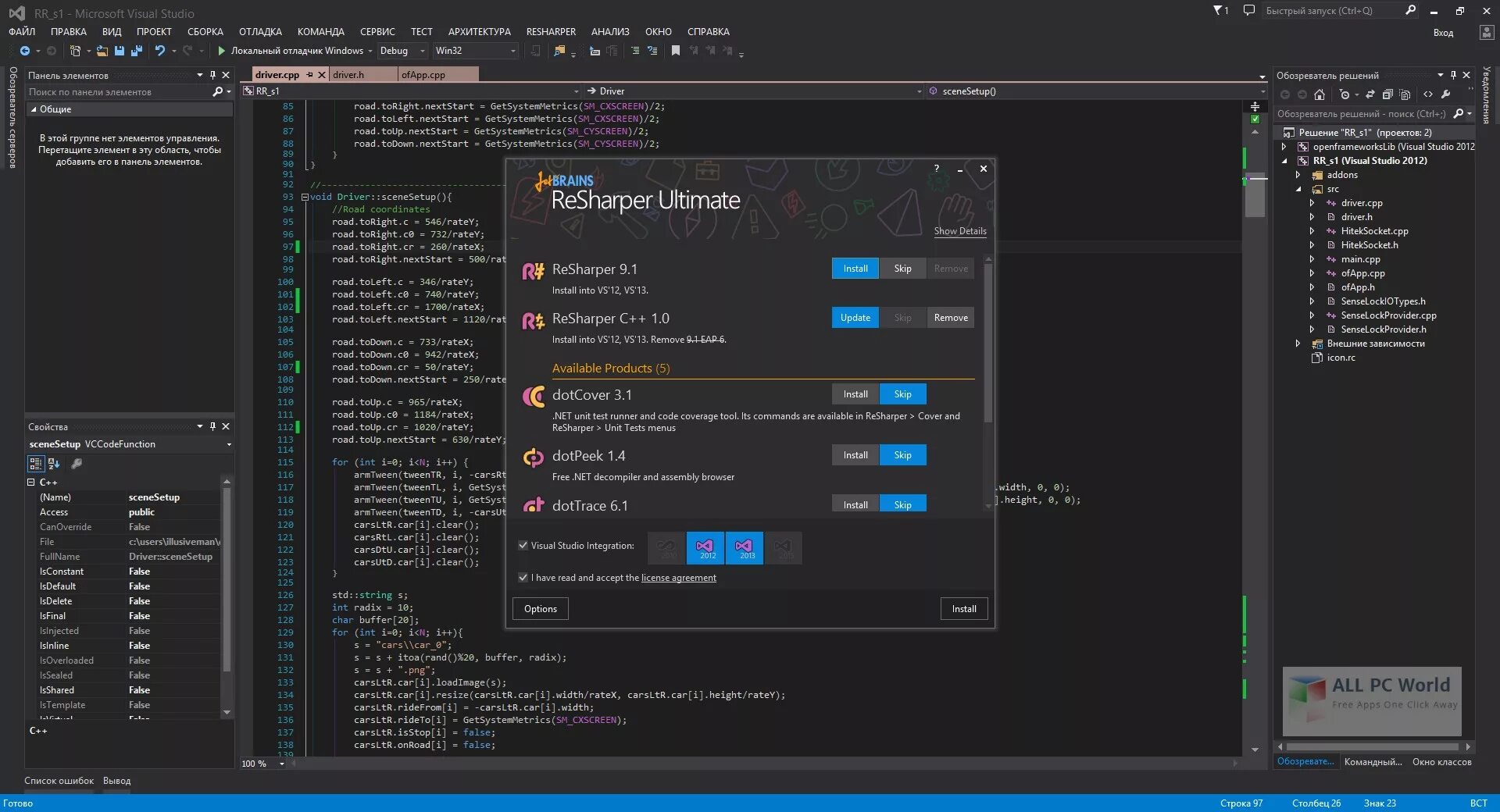Toggle Visual Studio 2012 integration button
The width and height of the screenshot is (1500, 812).
point(706,548)
